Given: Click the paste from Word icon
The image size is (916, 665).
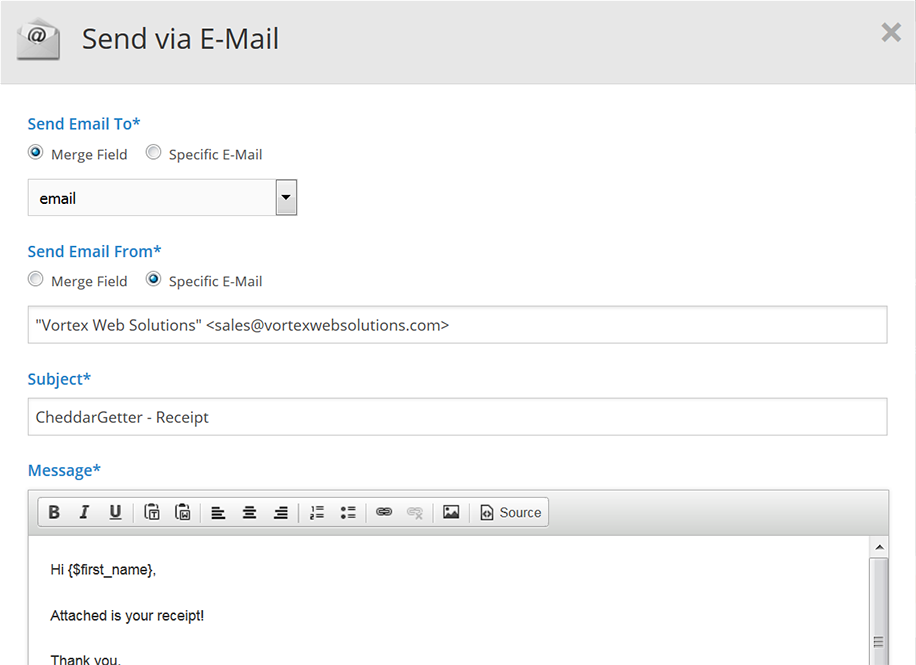Looking at the screenshot, I should [x=183, y=513].
